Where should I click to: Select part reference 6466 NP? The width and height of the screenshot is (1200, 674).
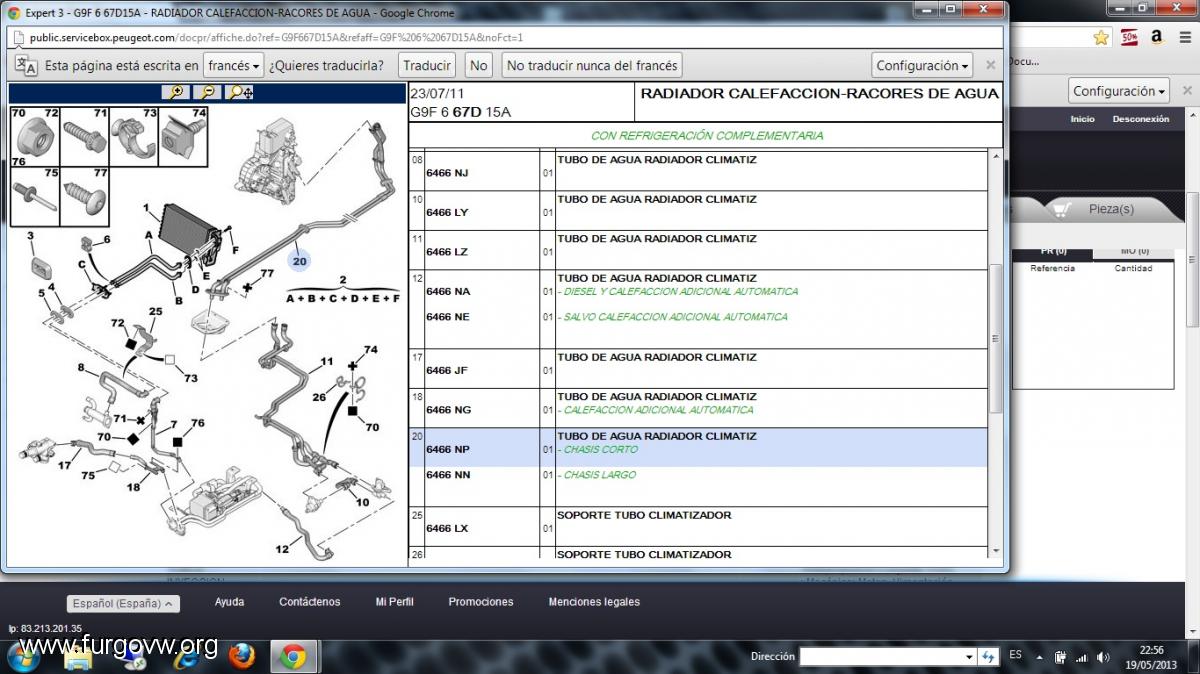(448, 449)
